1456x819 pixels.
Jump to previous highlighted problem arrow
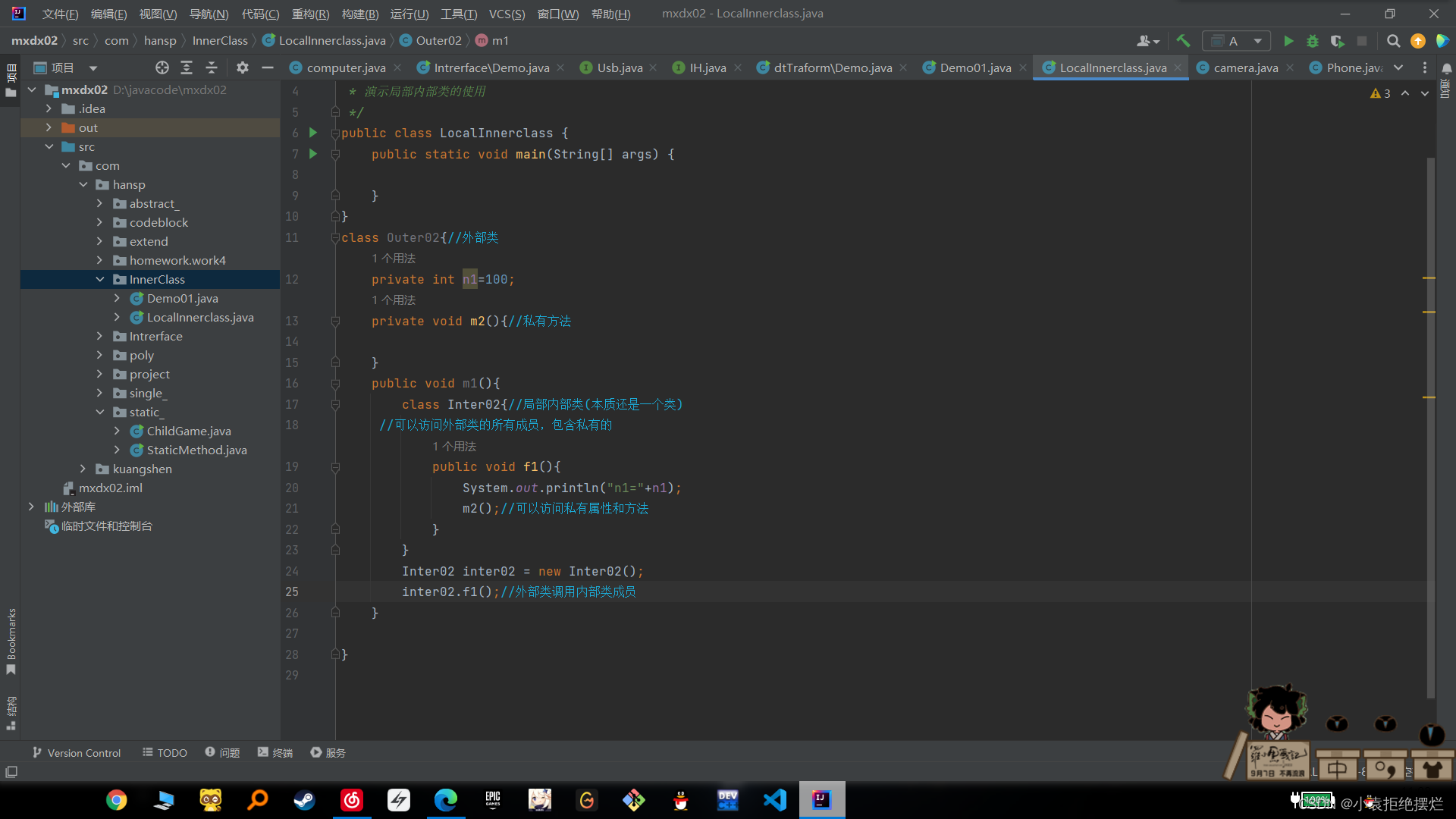click(x=1405, y=93)
